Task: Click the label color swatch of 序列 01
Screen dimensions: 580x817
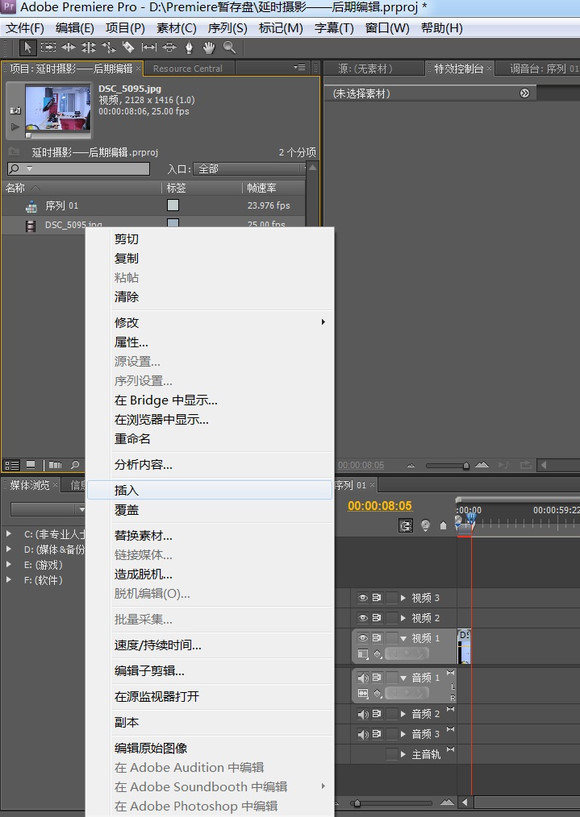Action: 173,205
